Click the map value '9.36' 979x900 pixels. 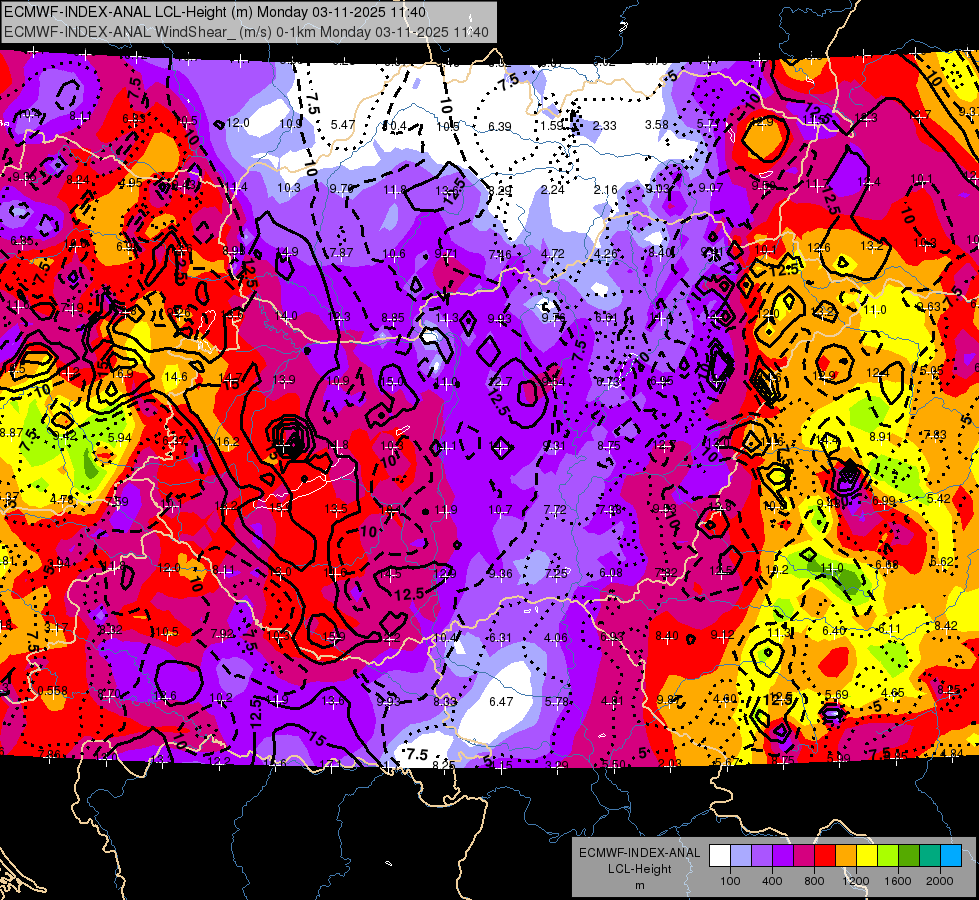(500, 573)
